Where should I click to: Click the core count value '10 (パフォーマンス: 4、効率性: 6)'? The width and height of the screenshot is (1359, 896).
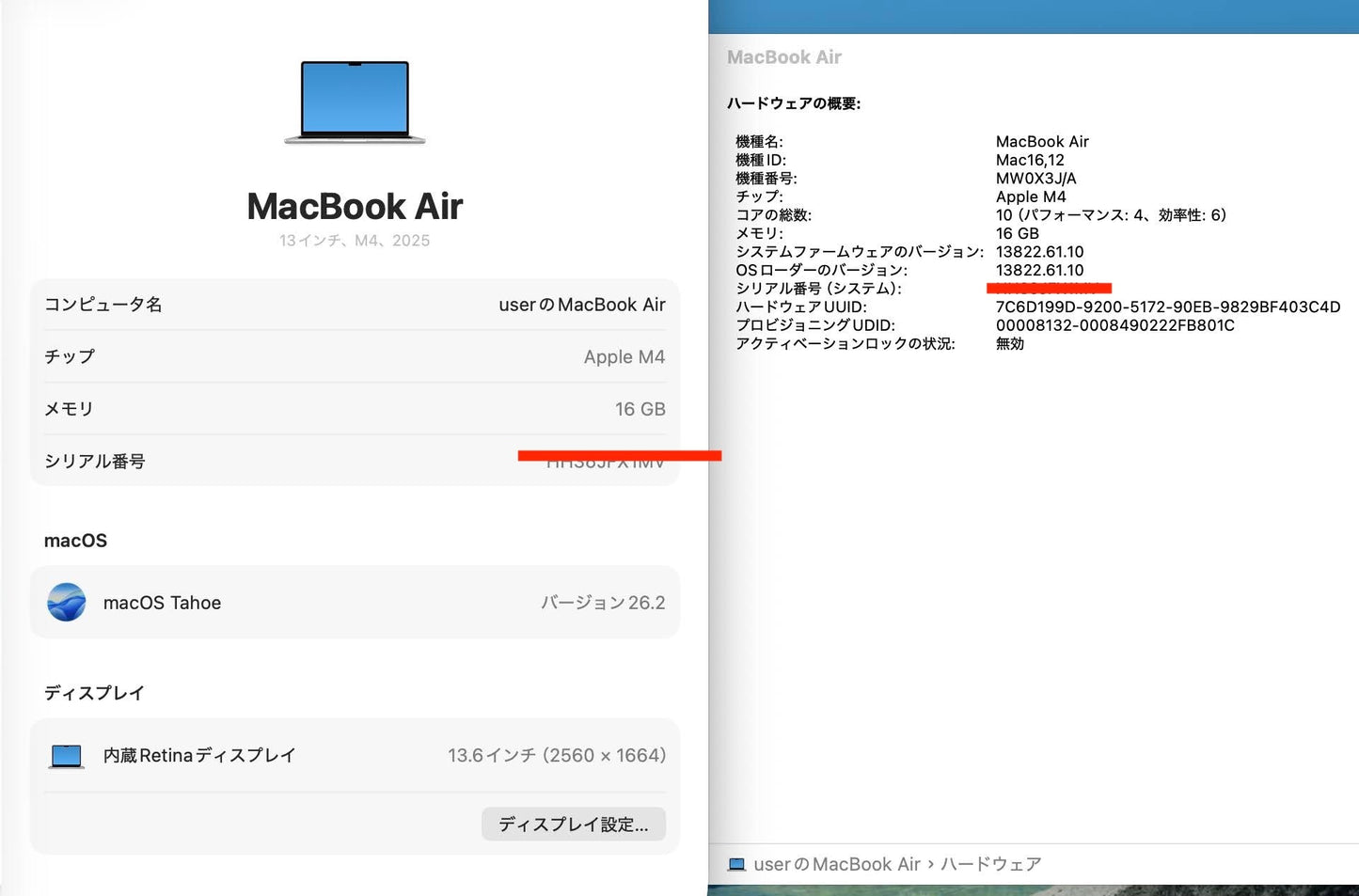pyautogui.click(x=1112, y=215)
